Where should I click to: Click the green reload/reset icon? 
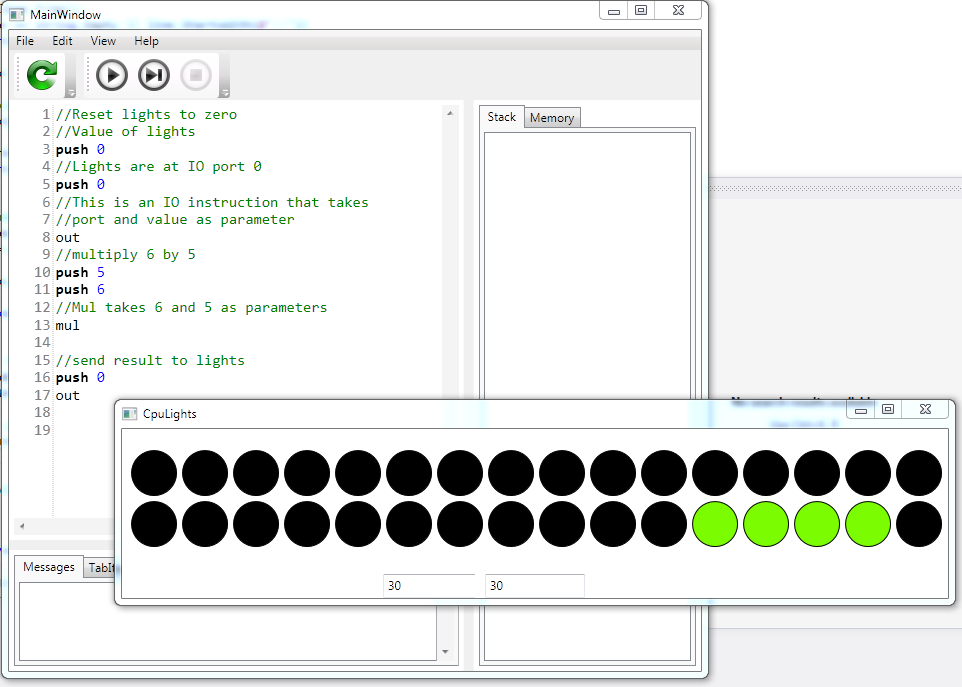[x=42, y=75]
